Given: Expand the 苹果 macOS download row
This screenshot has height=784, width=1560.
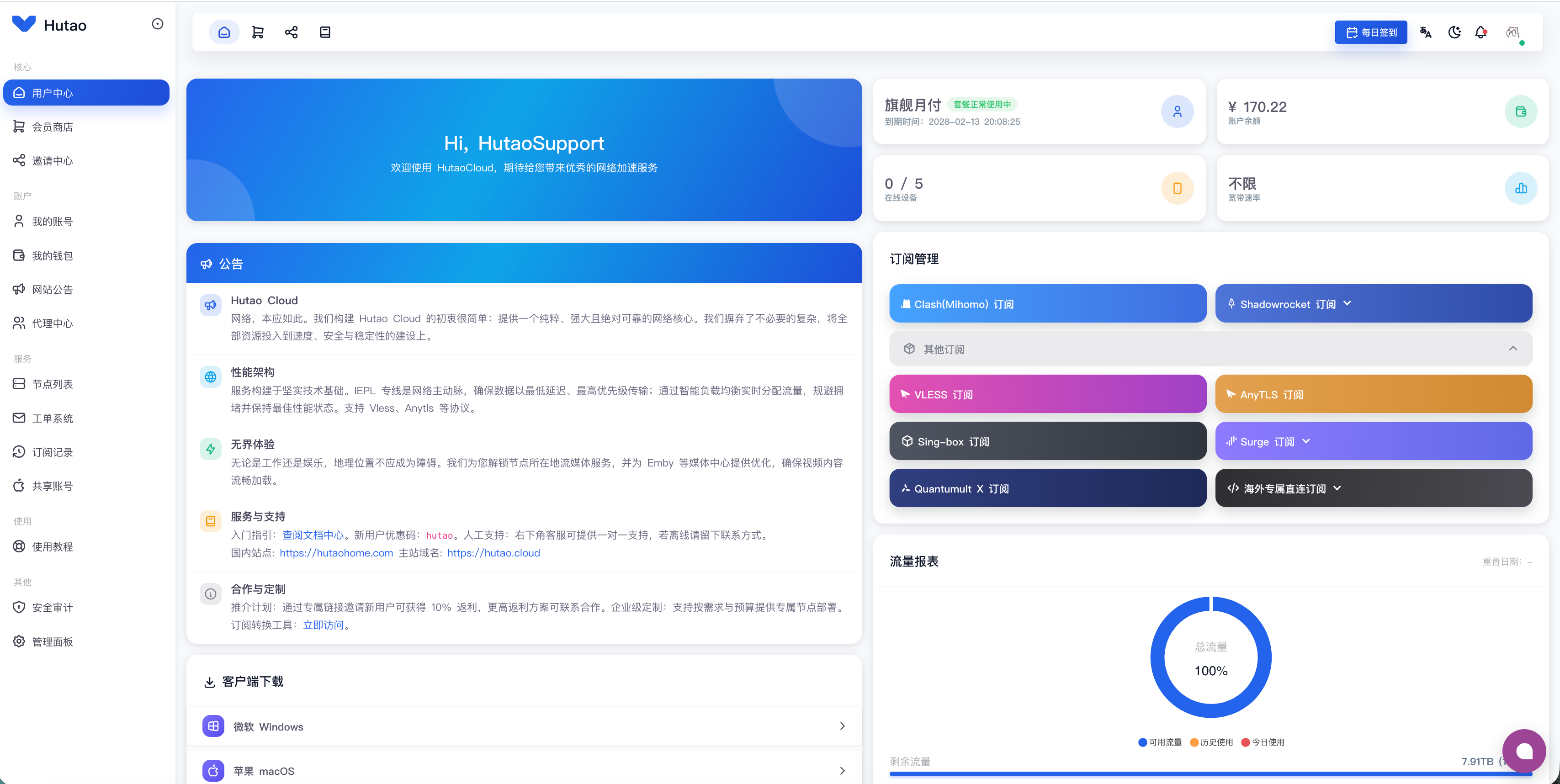Looking at the screenshot, I should [524, 770].
